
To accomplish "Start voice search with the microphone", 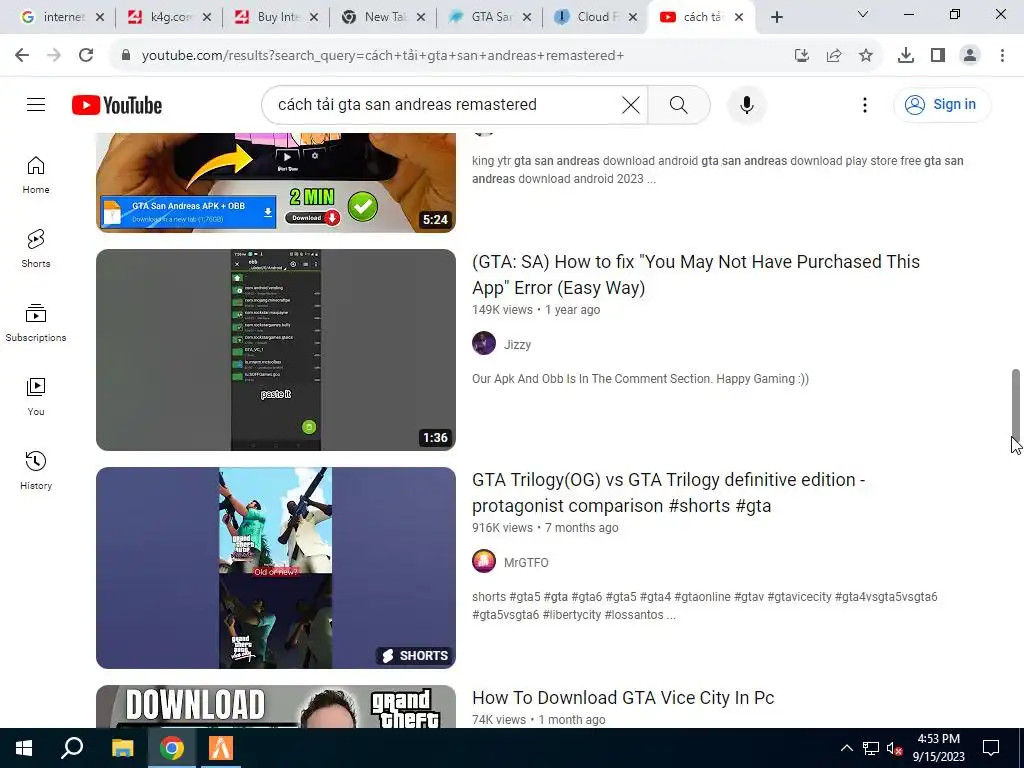I will 746,104.
